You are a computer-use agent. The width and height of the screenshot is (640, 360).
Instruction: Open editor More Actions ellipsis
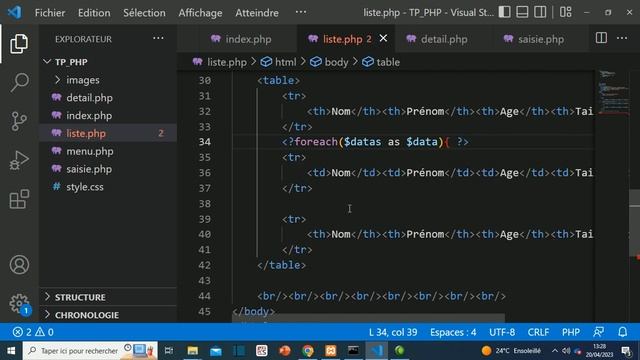(622, 38)
